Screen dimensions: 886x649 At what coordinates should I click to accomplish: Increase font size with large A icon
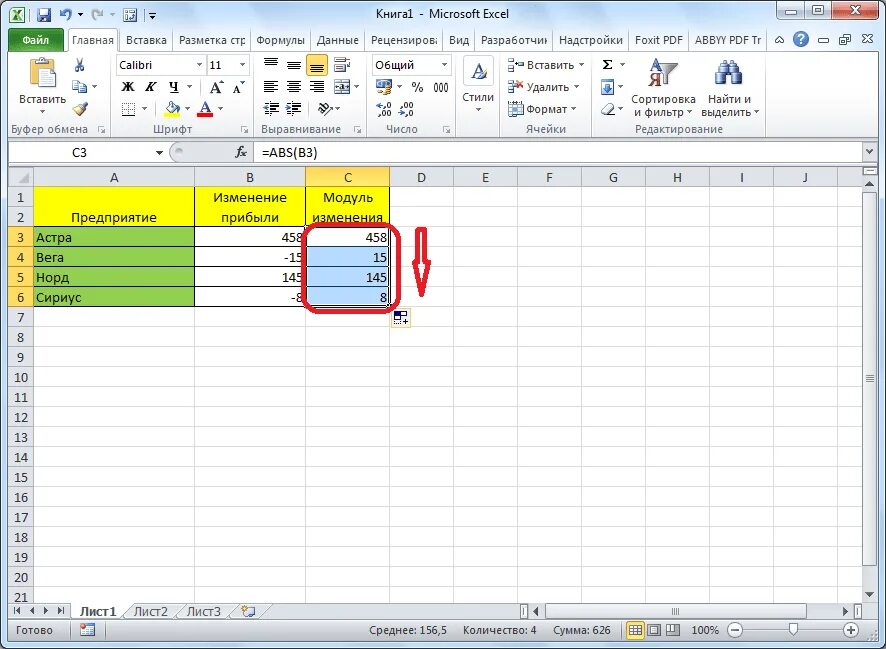point(216,87)
